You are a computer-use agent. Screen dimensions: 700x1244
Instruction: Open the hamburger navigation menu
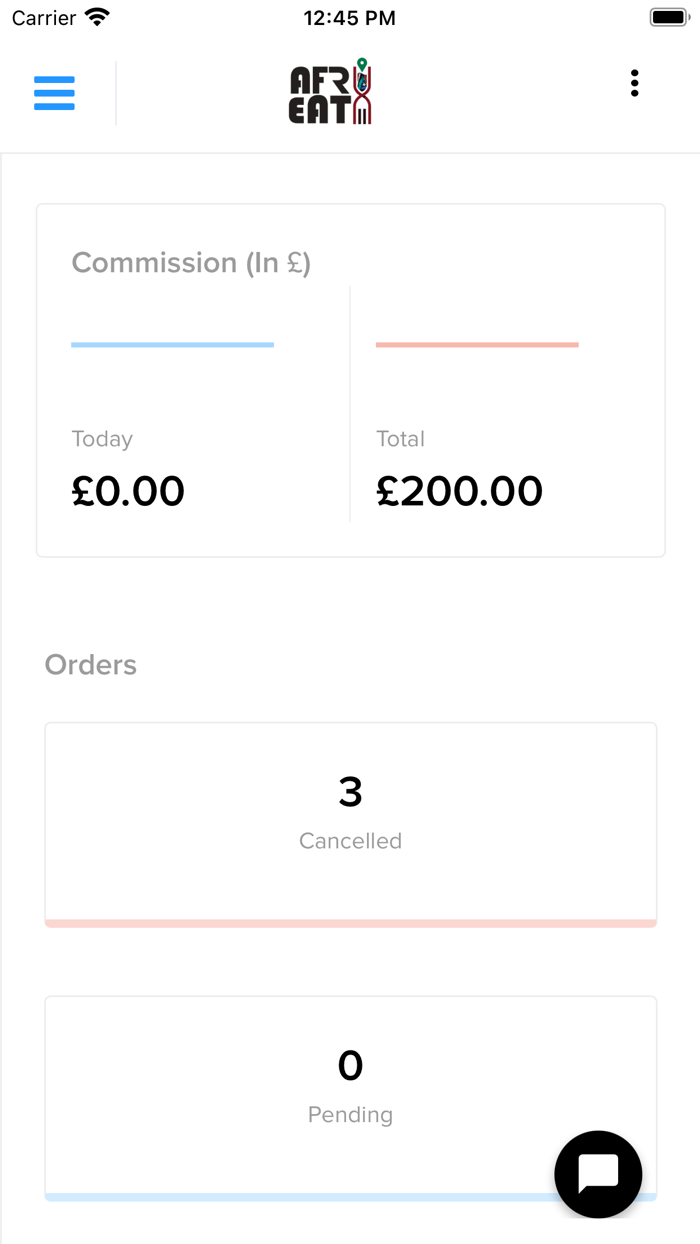coord(54,93)
